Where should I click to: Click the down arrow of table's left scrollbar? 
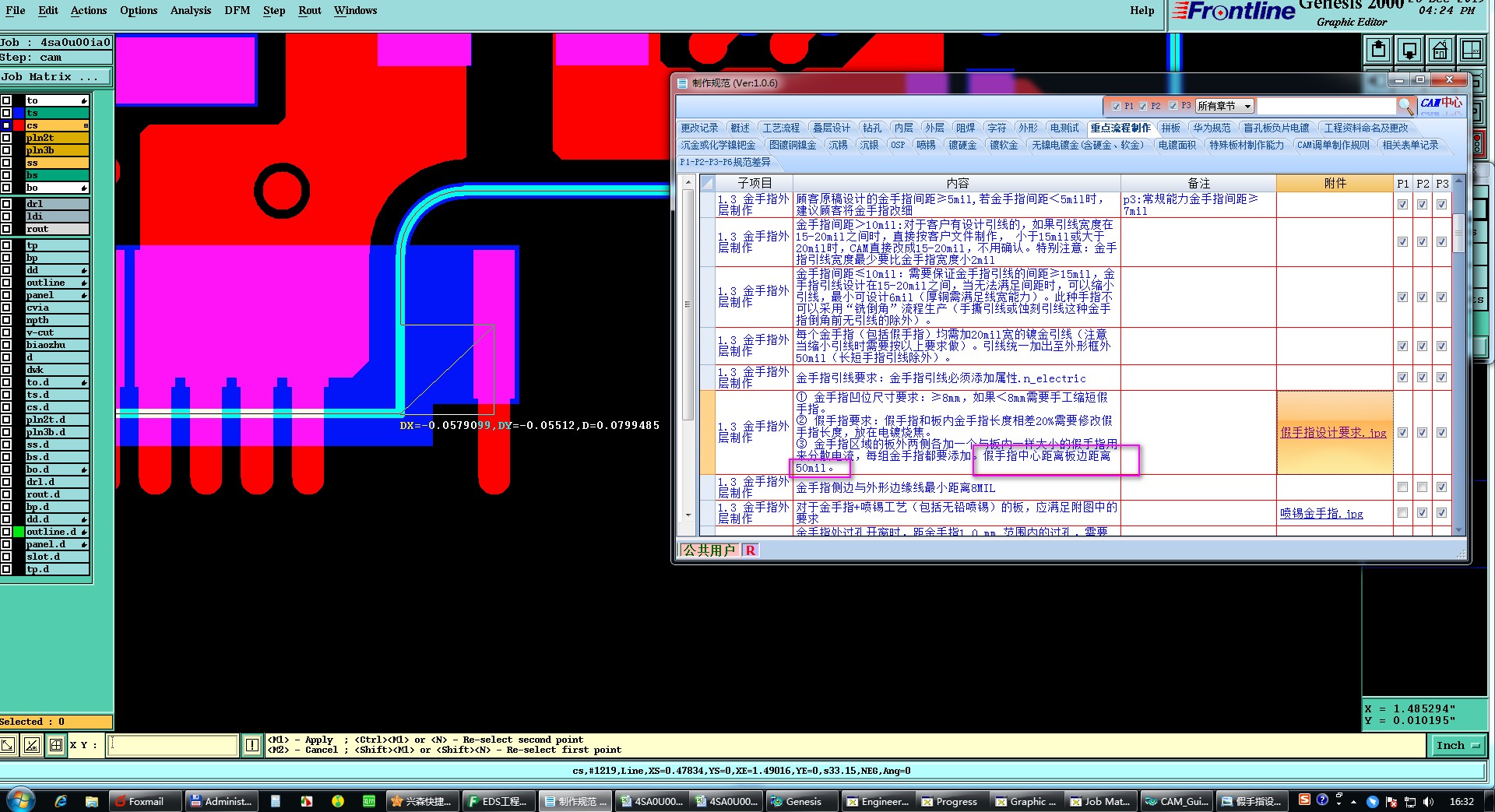click(688, 515)
